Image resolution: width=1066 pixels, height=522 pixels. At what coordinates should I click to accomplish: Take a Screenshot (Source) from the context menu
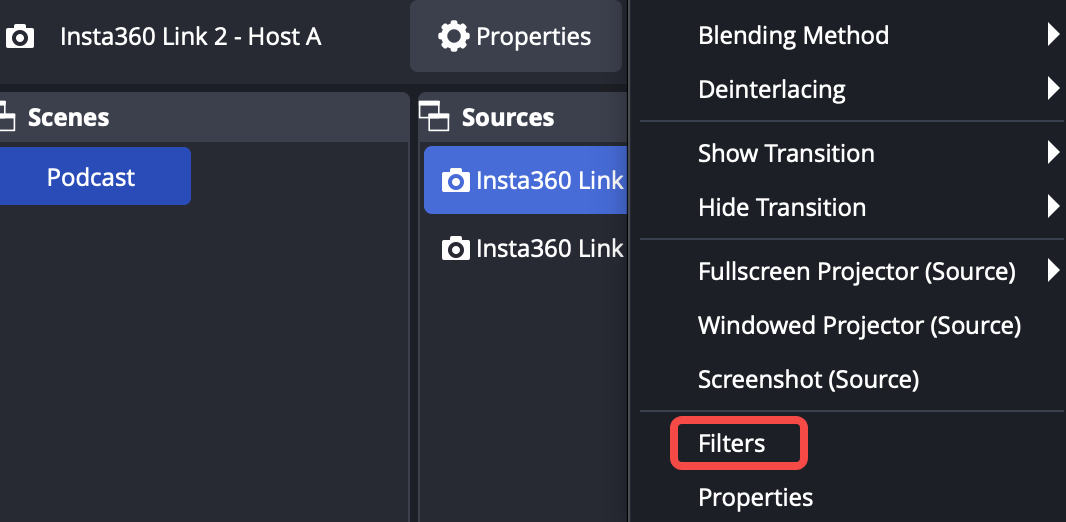tap(807, 379)
